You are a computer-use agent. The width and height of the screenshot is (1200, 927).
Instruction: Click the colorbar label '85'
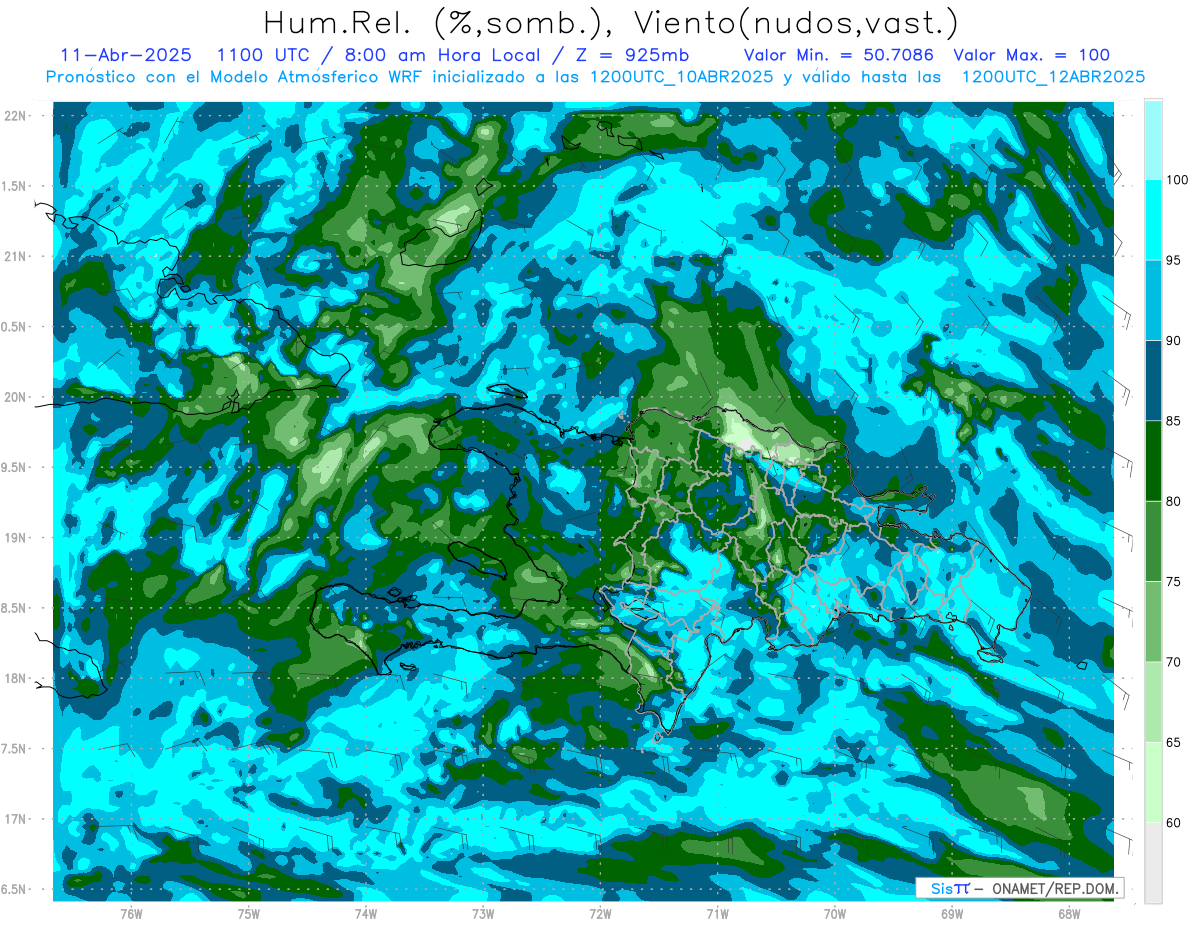(x=1176, y=421)
